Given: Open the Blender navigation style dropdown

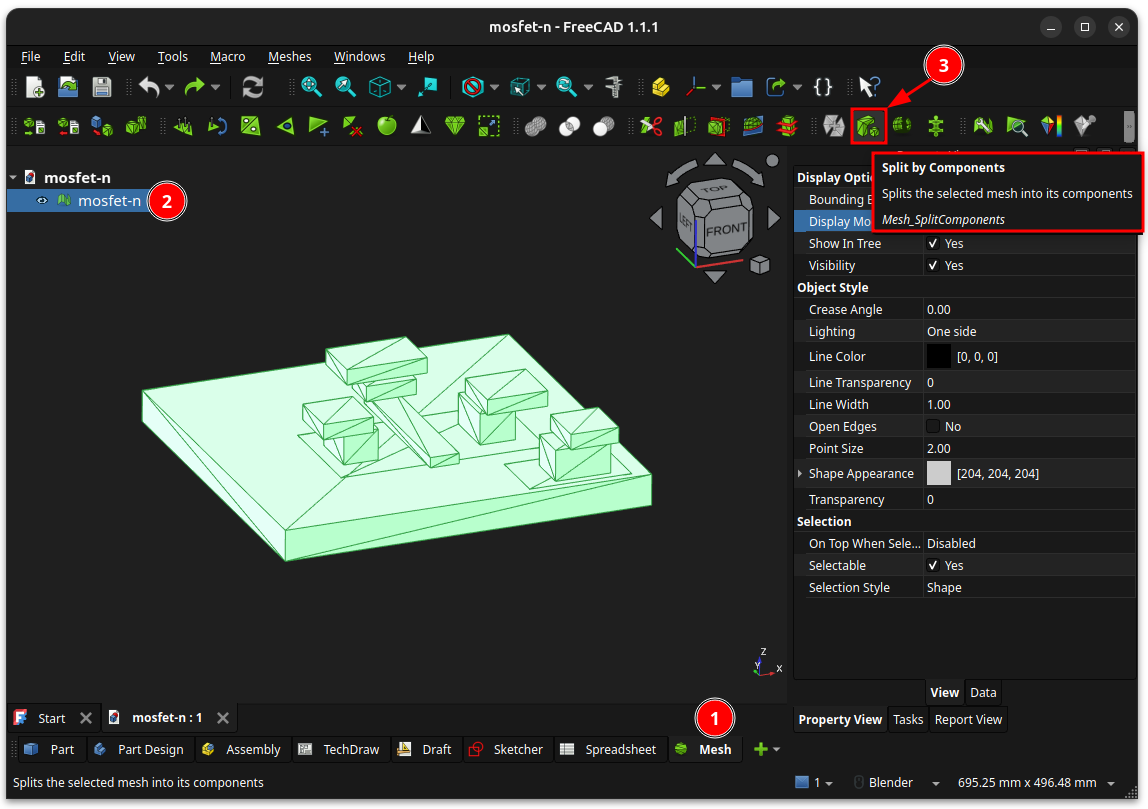Looking at the screenshot, I should (935, 783).
